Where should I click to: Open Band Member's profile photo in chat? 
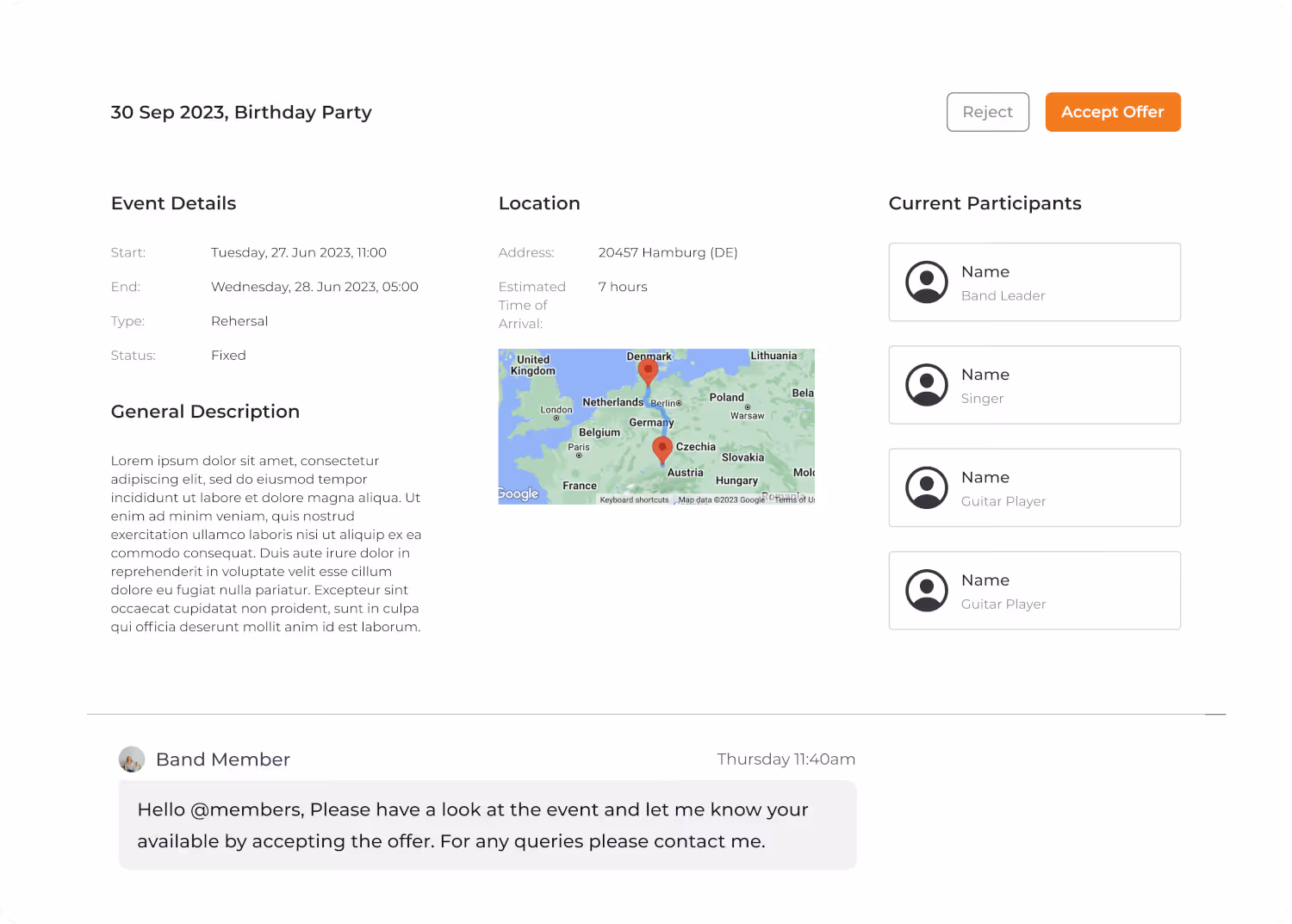click(132, 760)
